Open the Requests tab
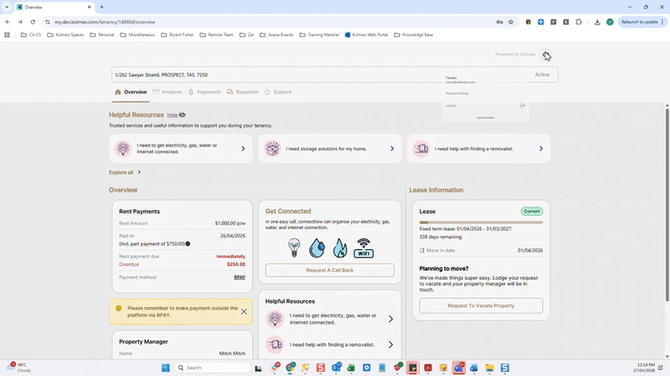 (x=242, y=92)
